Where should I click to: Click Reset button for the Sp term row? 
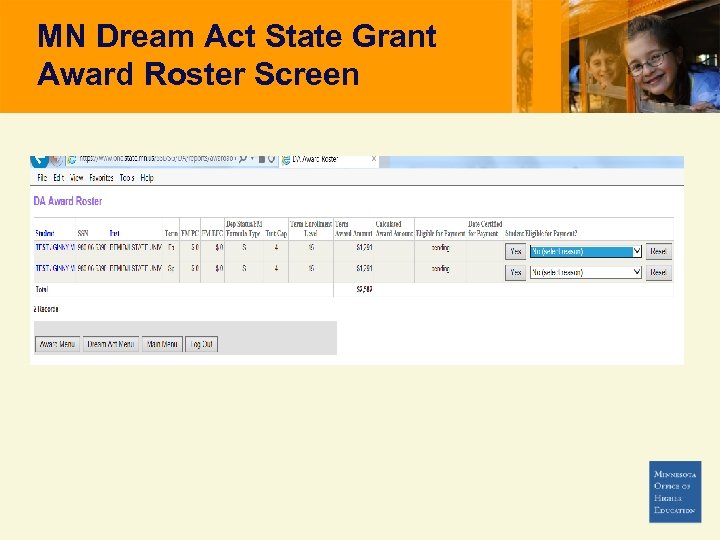[x=658, y=272]
